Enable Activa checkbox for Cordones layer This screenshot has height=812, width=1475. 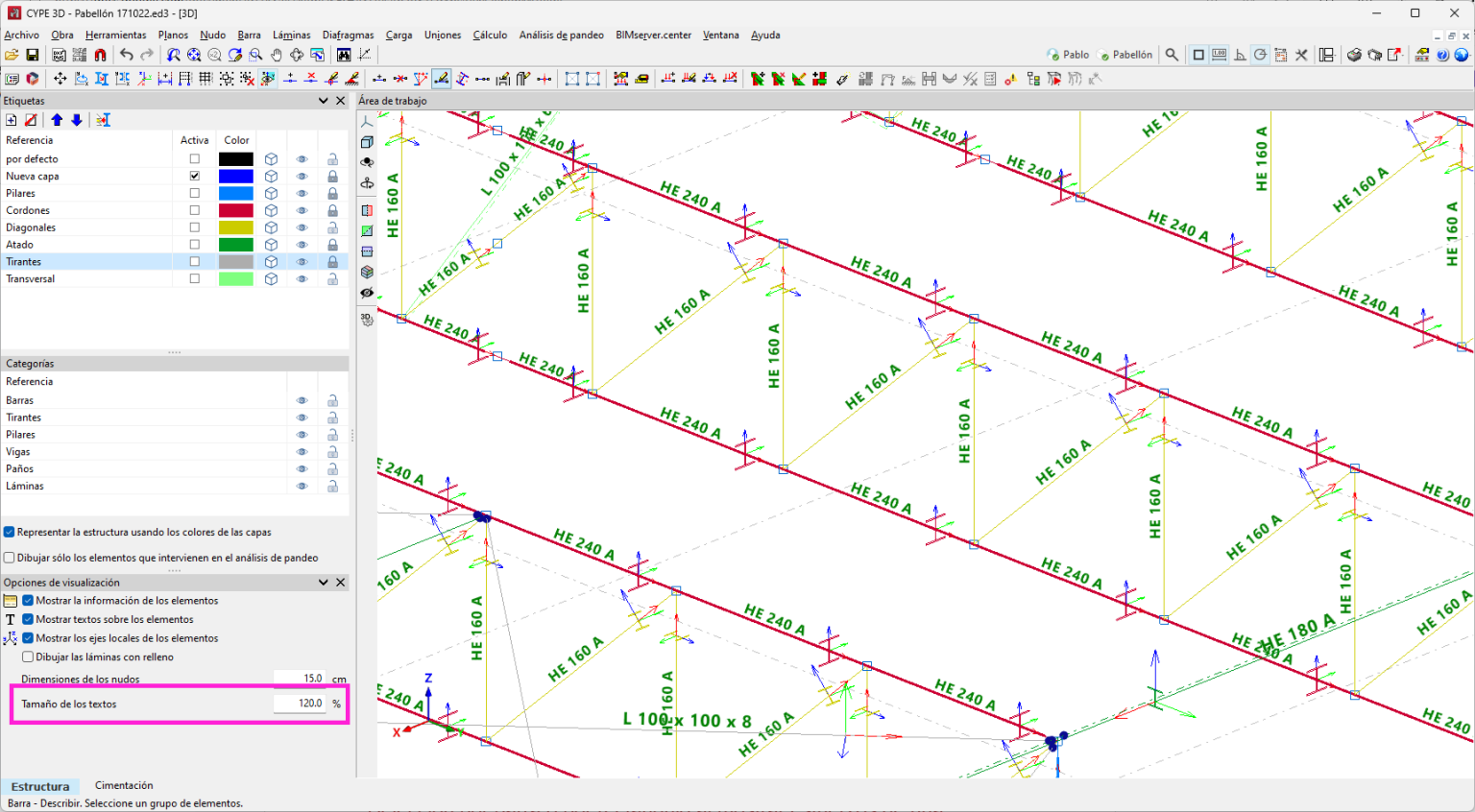[x=195, y=210]
